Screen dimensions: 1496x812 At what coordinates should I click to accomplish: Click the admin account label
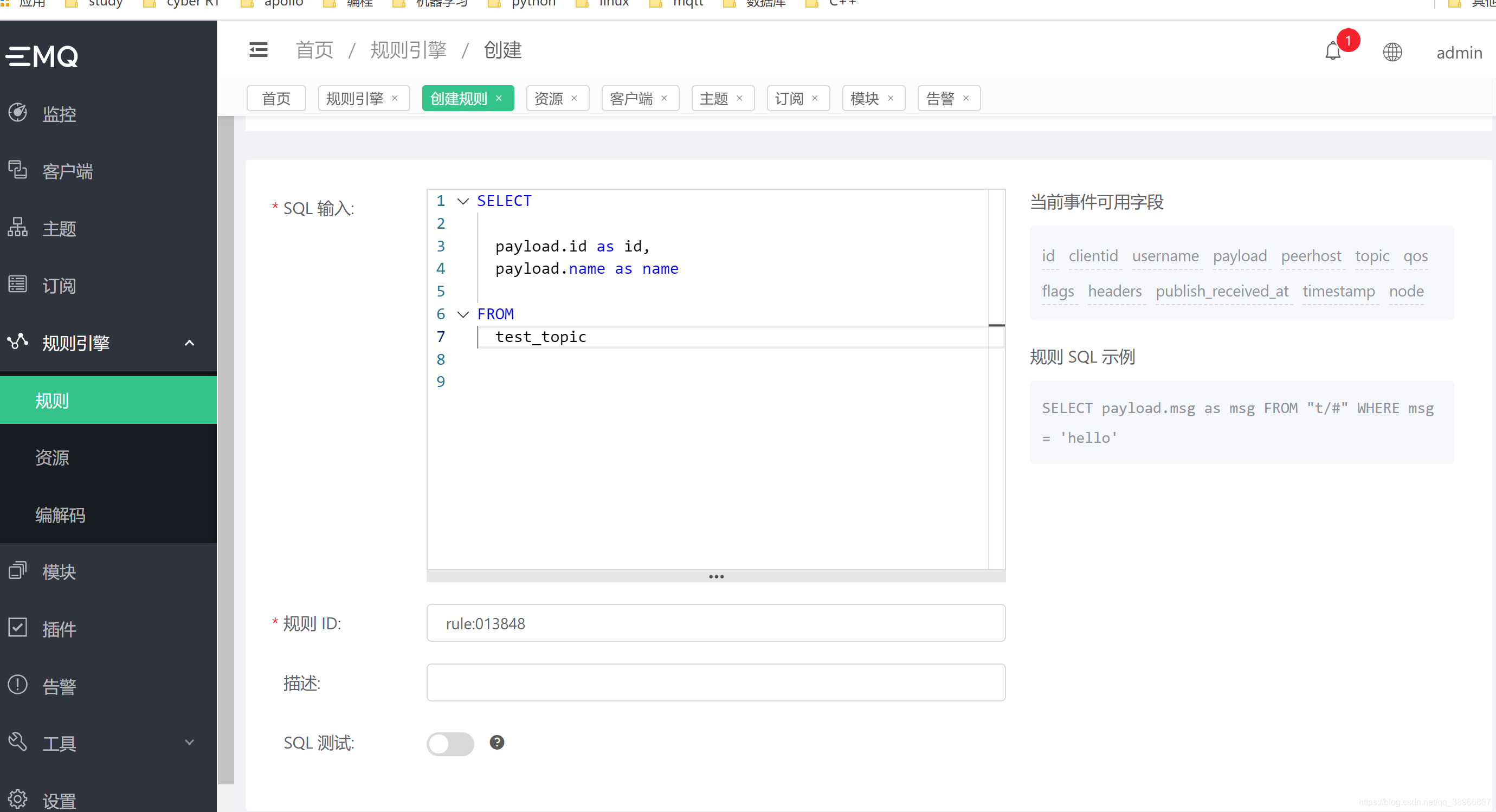pyautogui.click(x=1459, y=52)
